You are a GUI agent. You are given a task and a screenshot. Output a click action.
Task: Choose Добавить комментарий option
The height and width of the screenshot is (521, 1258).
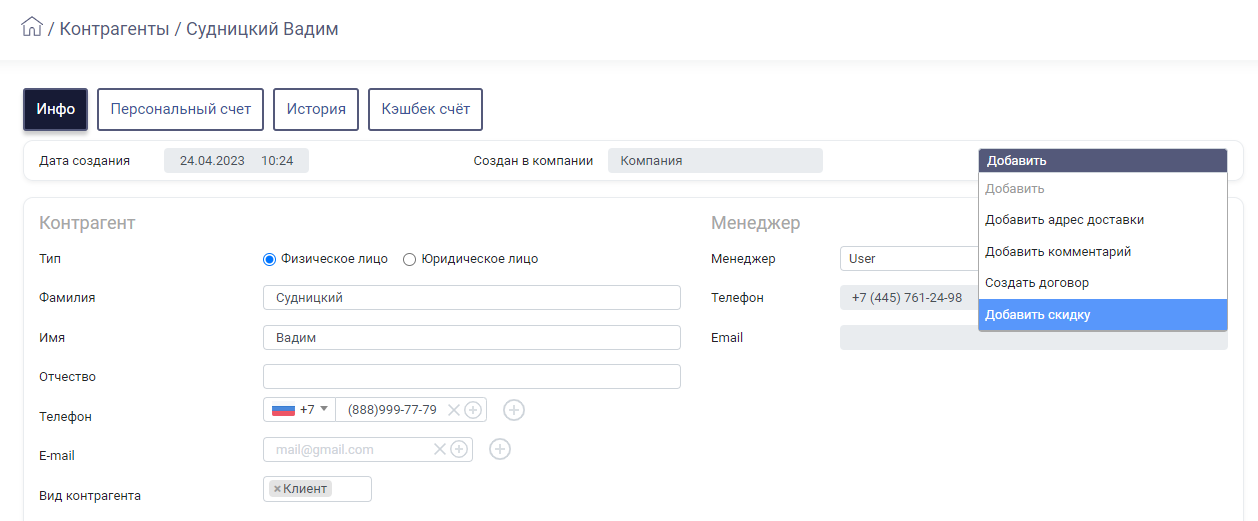pyautogui.click(x=1103, y=252)
